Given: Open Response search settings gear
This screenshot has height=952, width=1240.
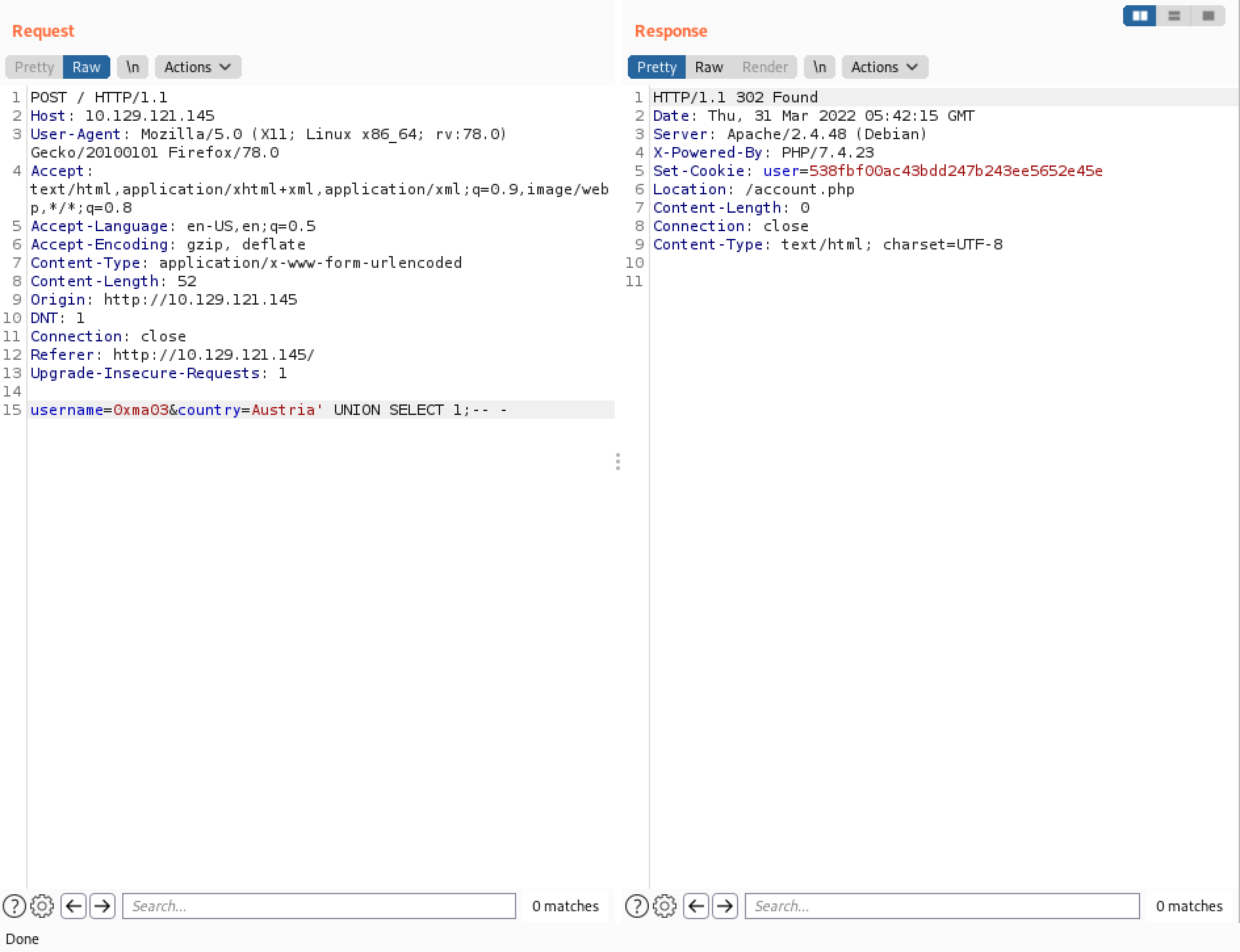Looking at the screenshot, I should tap(665, 906).
